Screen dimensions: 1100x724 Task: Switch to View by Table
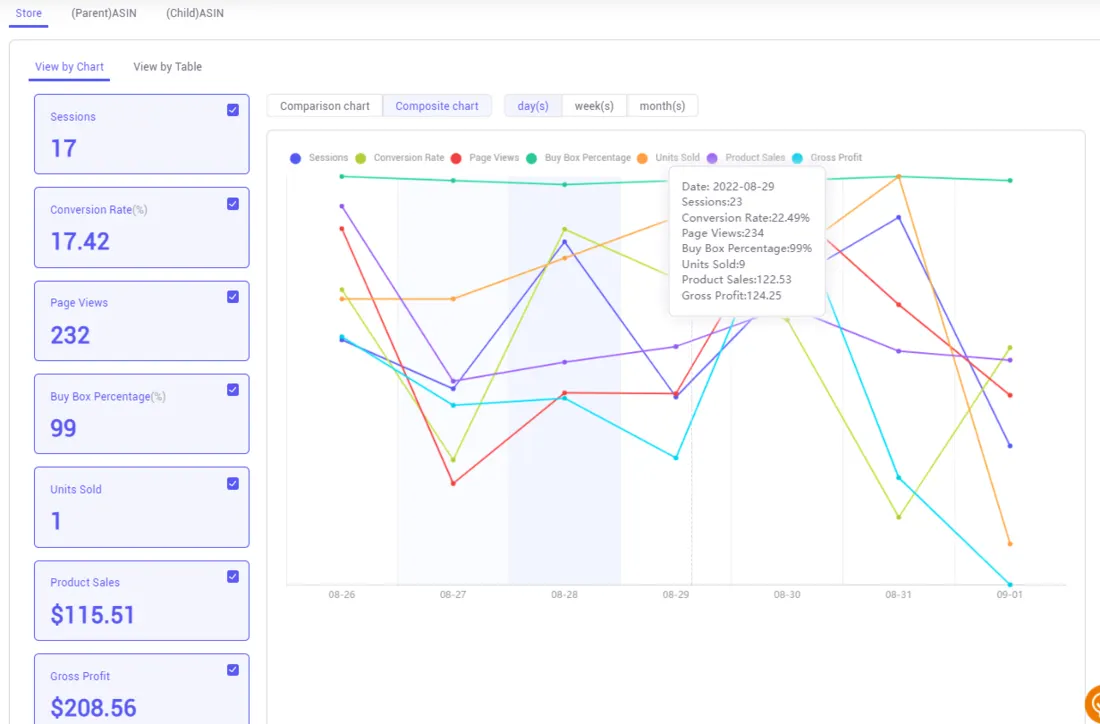tap(167, 66)
